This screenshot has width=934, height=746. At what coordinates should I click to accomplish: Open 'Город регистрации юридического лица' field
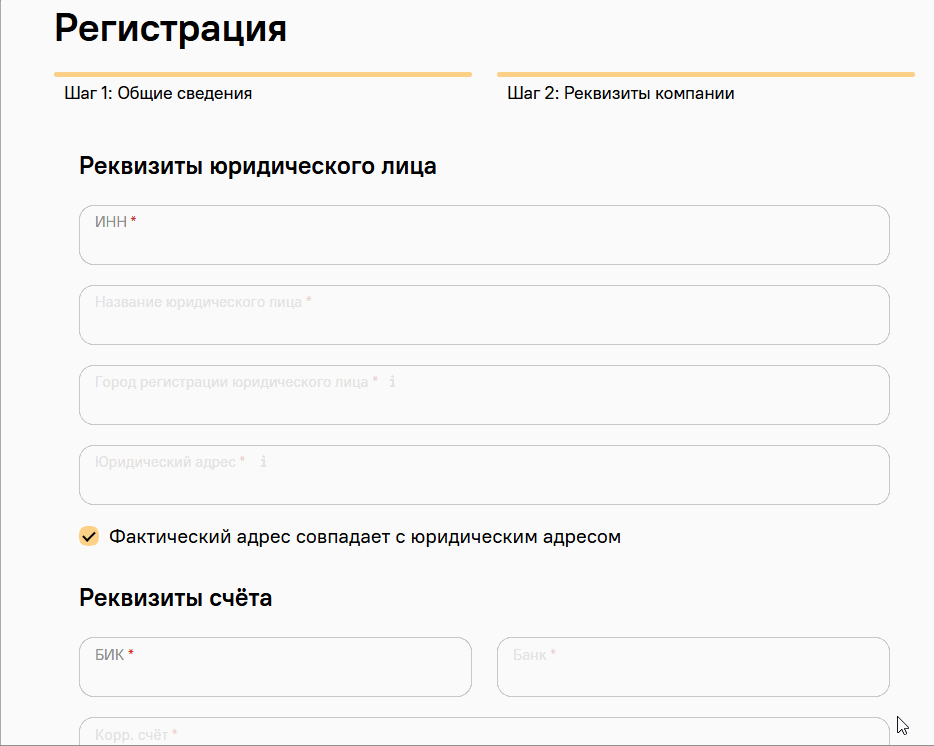tap(484, 402)
